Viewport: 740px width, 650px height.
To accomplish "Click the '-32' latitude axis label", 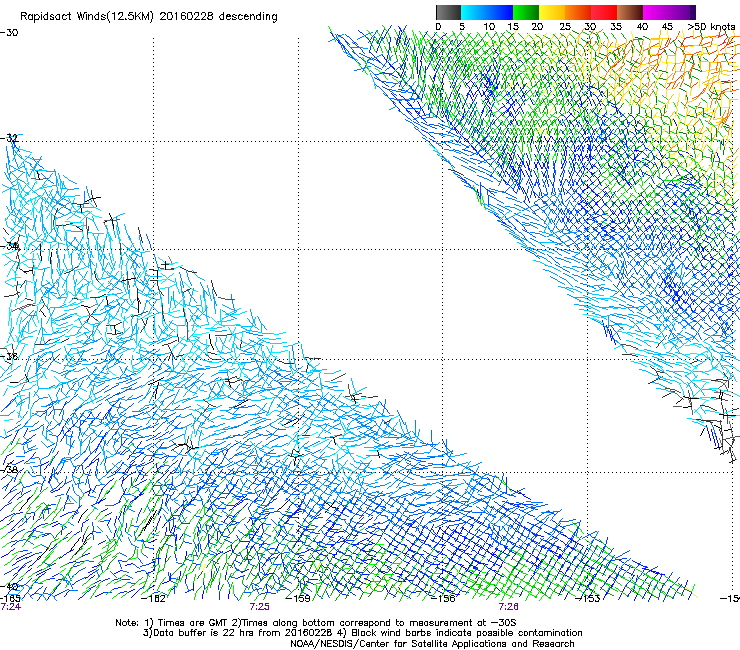I will (9, 138).
